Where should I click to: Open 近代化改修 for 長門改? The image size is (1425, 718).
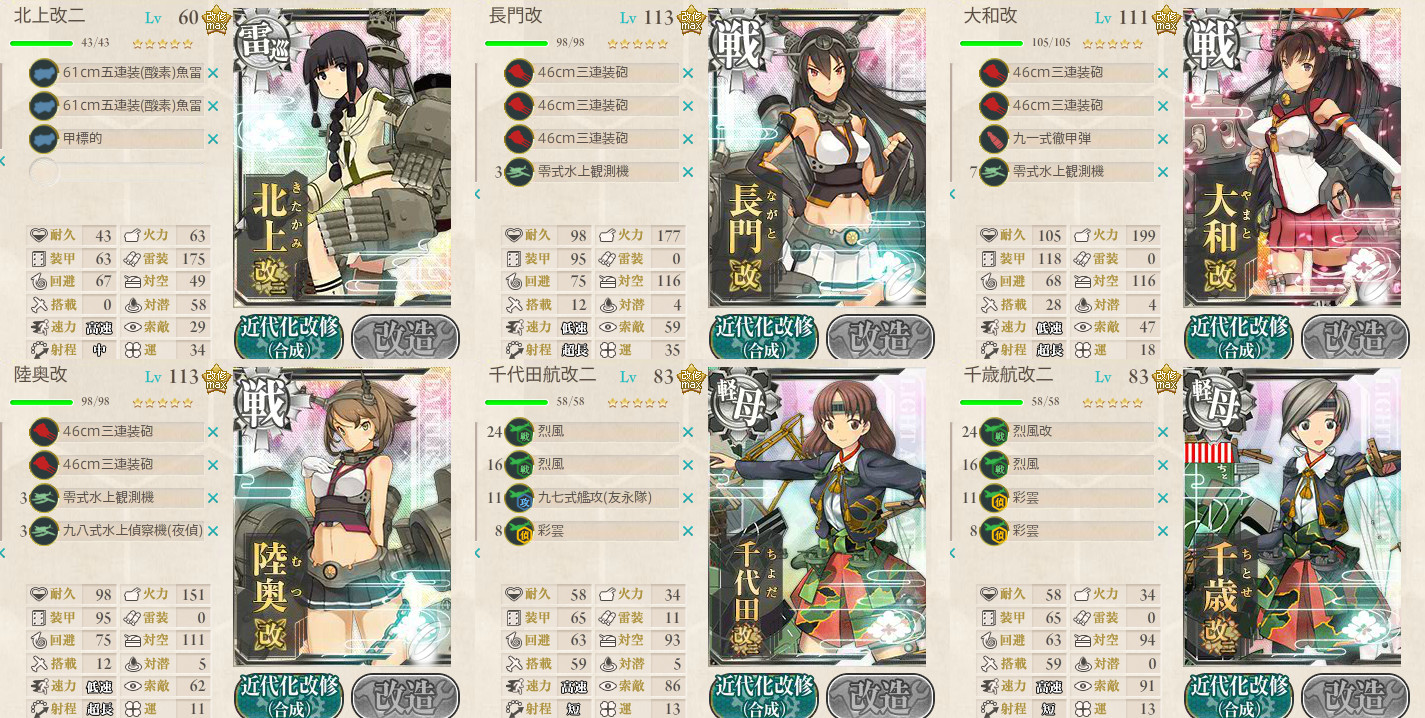click(x=763, y=338)
